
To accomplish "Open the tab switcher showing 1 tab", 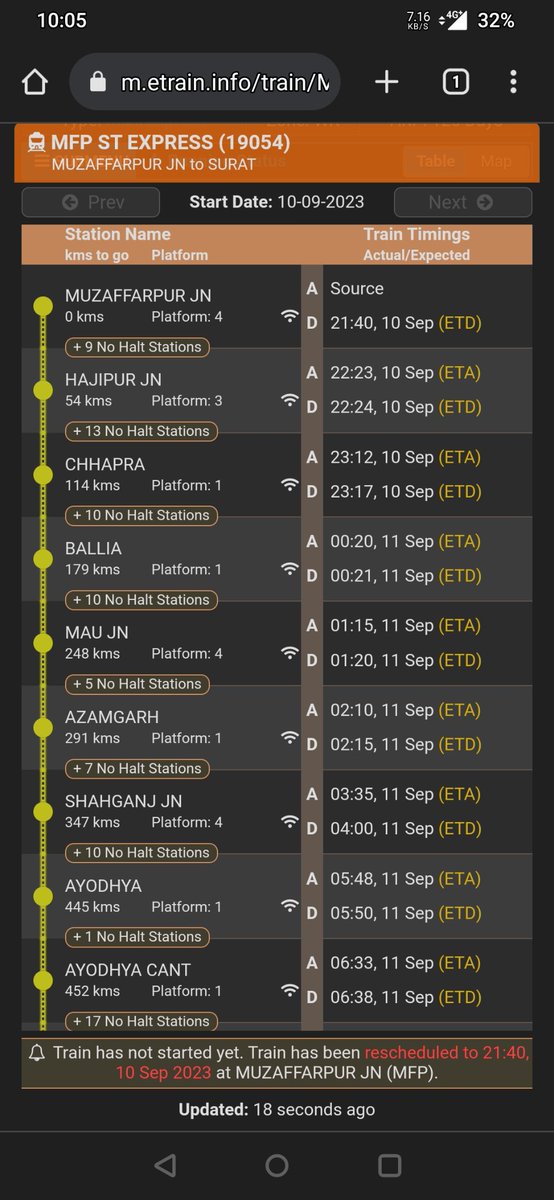I will (x=455, y=82).
